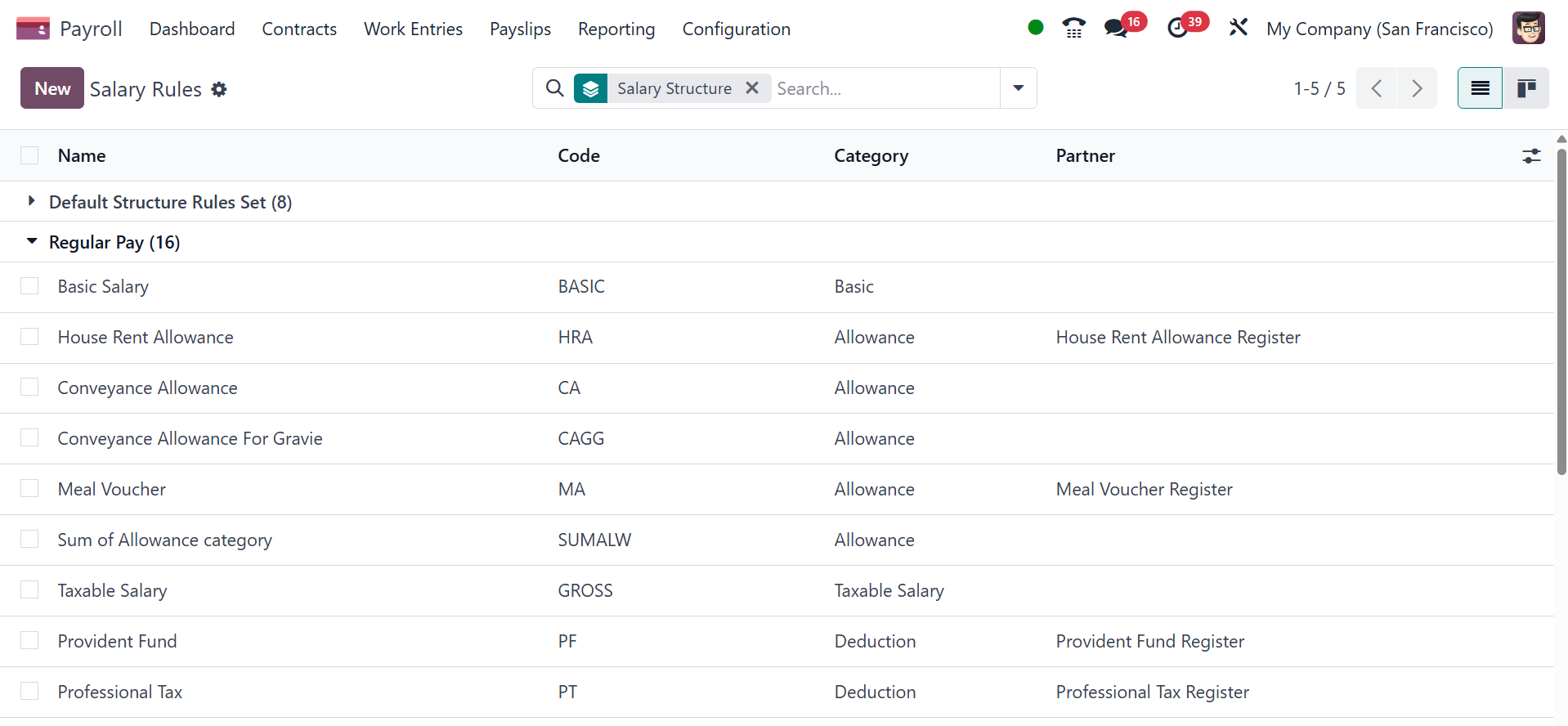Open the Payslips menu
1568x726 pixels.
coord(520,29)
